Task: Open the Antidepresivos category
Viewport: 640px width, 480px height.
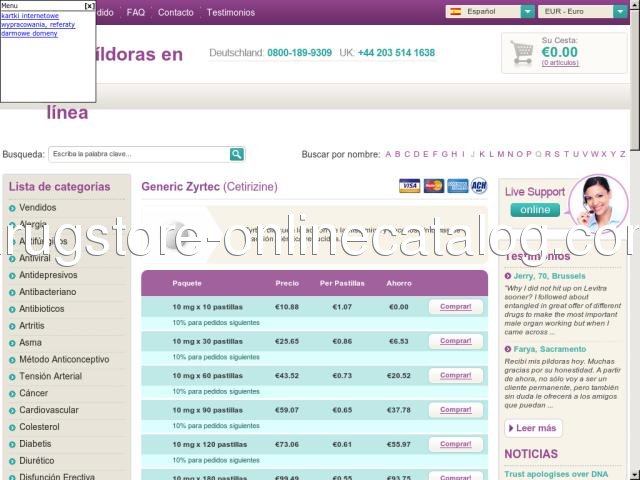Action: pyautogui.click(x=48, y=275)
